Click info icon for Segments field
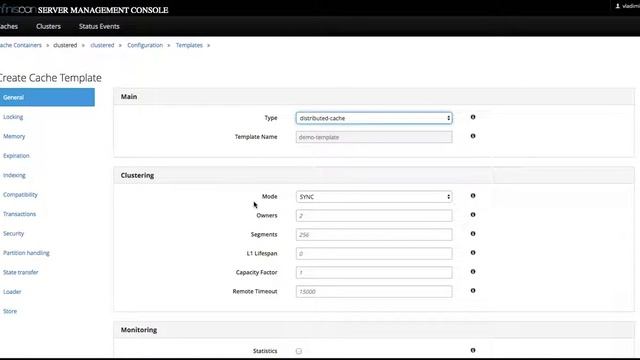 [473, 234]
